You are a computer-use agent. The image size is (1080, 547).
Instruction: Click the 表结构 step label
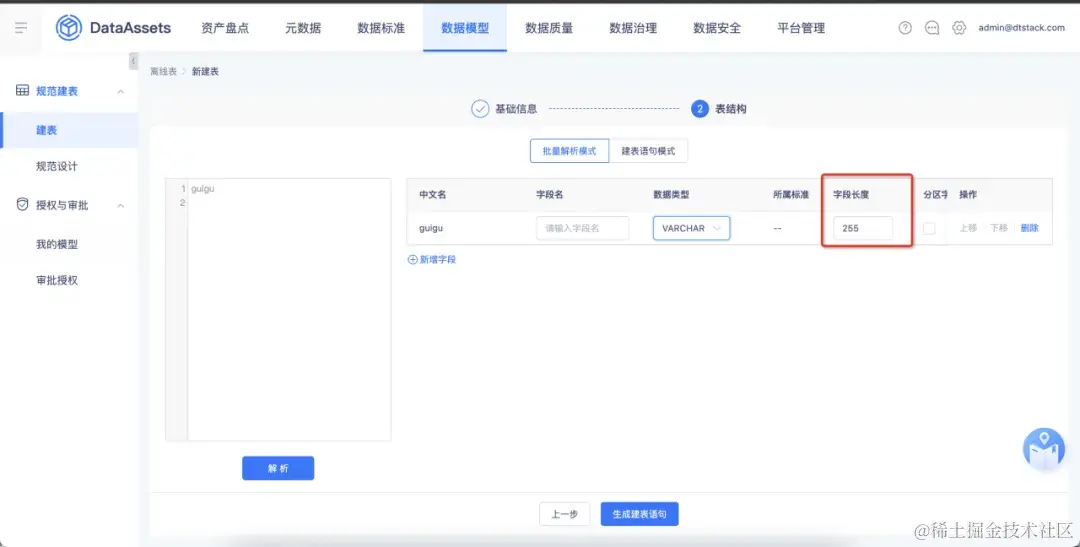[731, 109]
